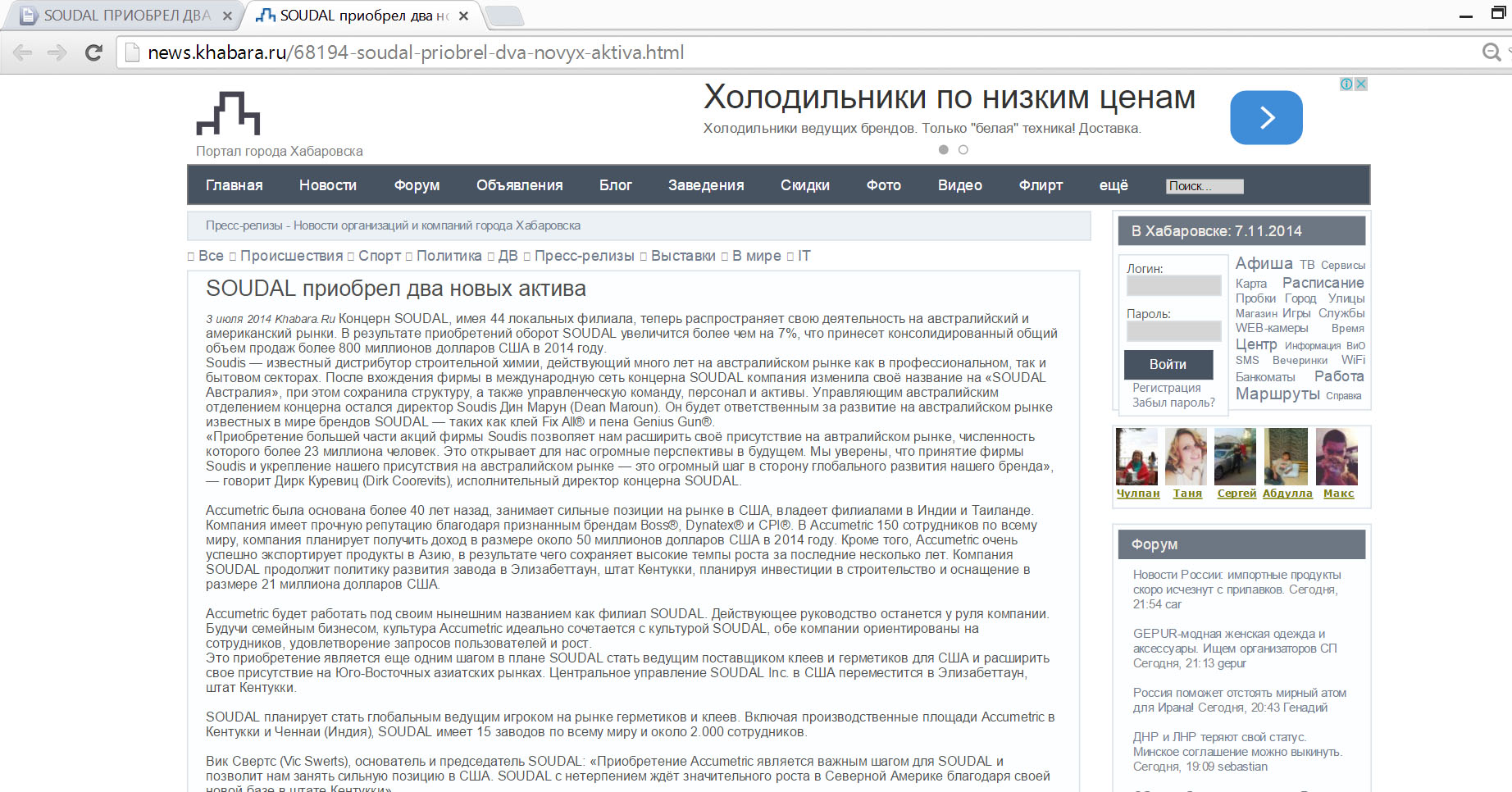1512x792 pixels.
Task: Open Макс's profile photo
Action: [x=1337, y=457]
